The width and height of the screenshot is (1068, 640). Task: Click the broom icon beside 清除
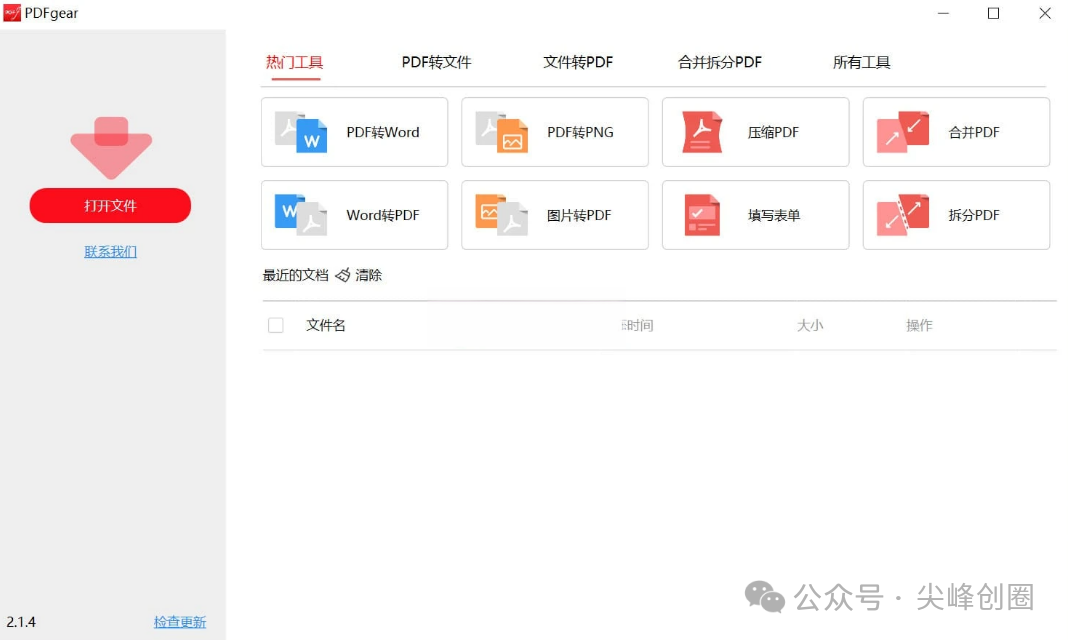click(x=343, y=275)
